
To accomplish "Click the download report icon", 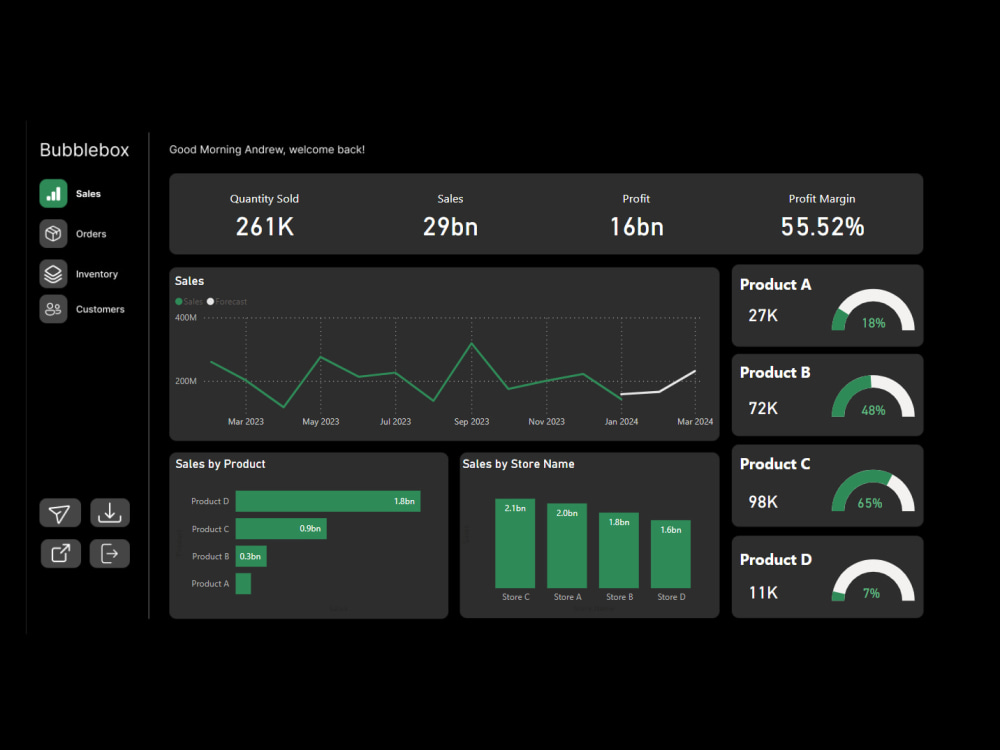I will pos(109,513).
